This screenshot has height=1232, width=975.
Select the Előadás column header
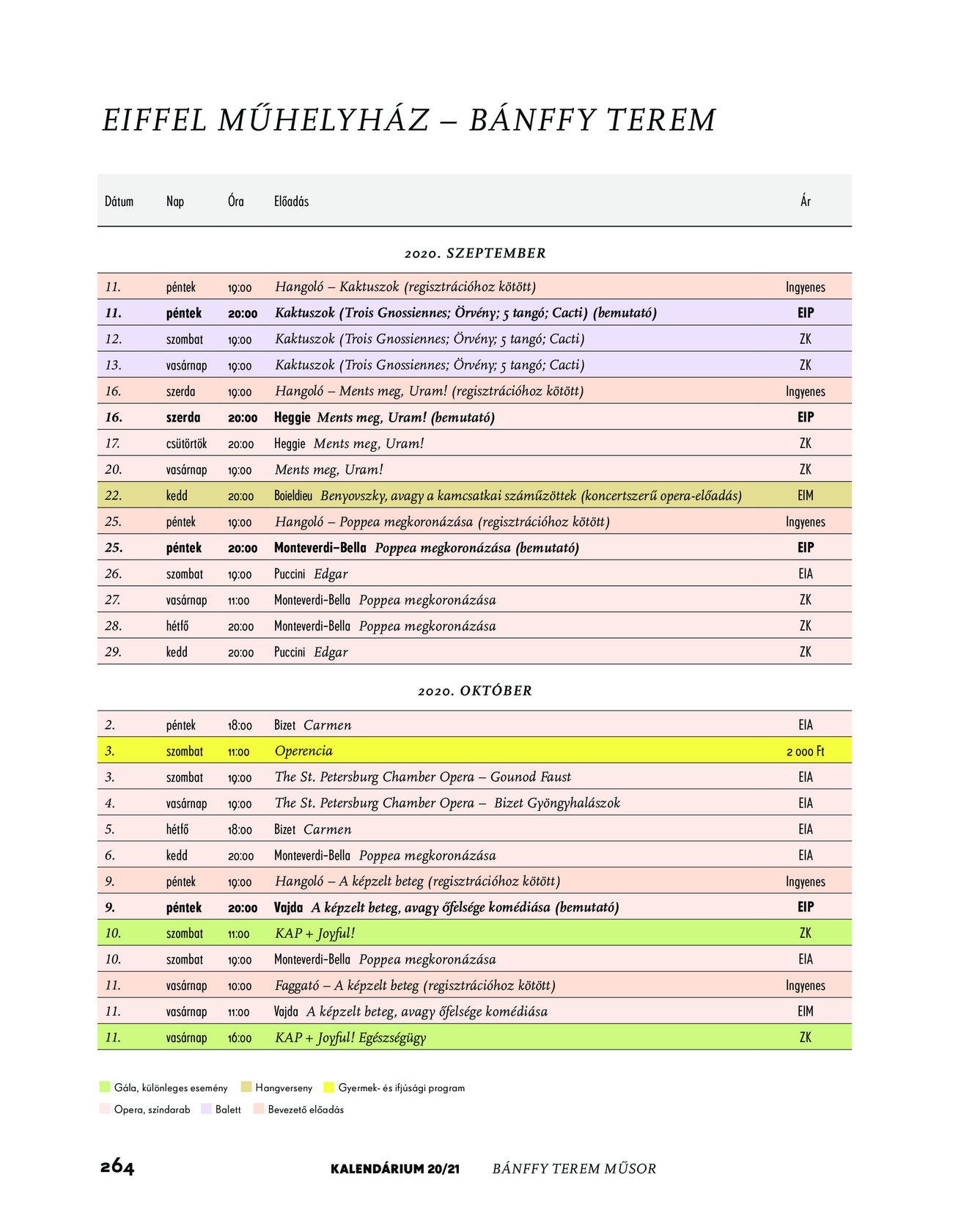[x=291, y=201]
